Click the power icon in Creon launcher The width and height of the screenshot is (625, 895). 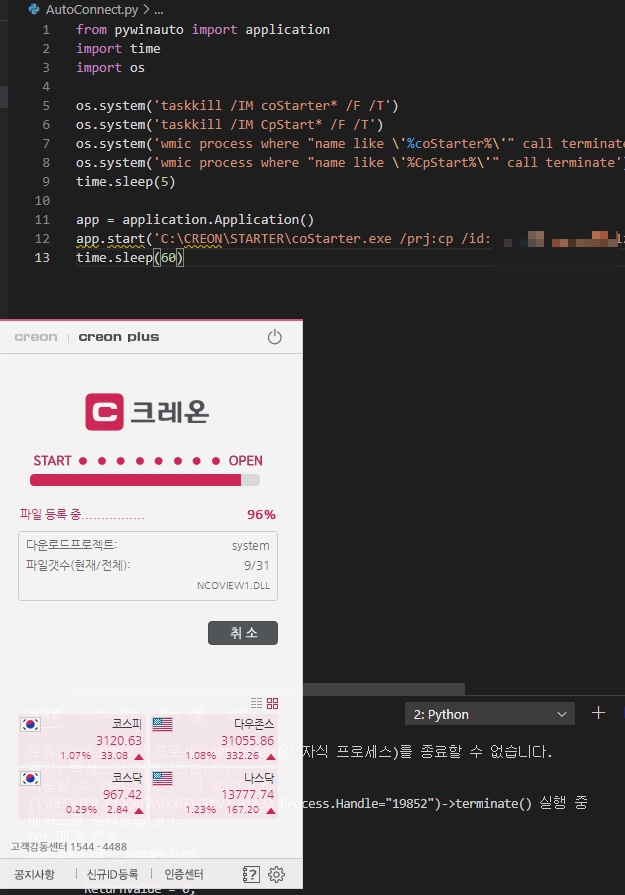pos(275,337)
